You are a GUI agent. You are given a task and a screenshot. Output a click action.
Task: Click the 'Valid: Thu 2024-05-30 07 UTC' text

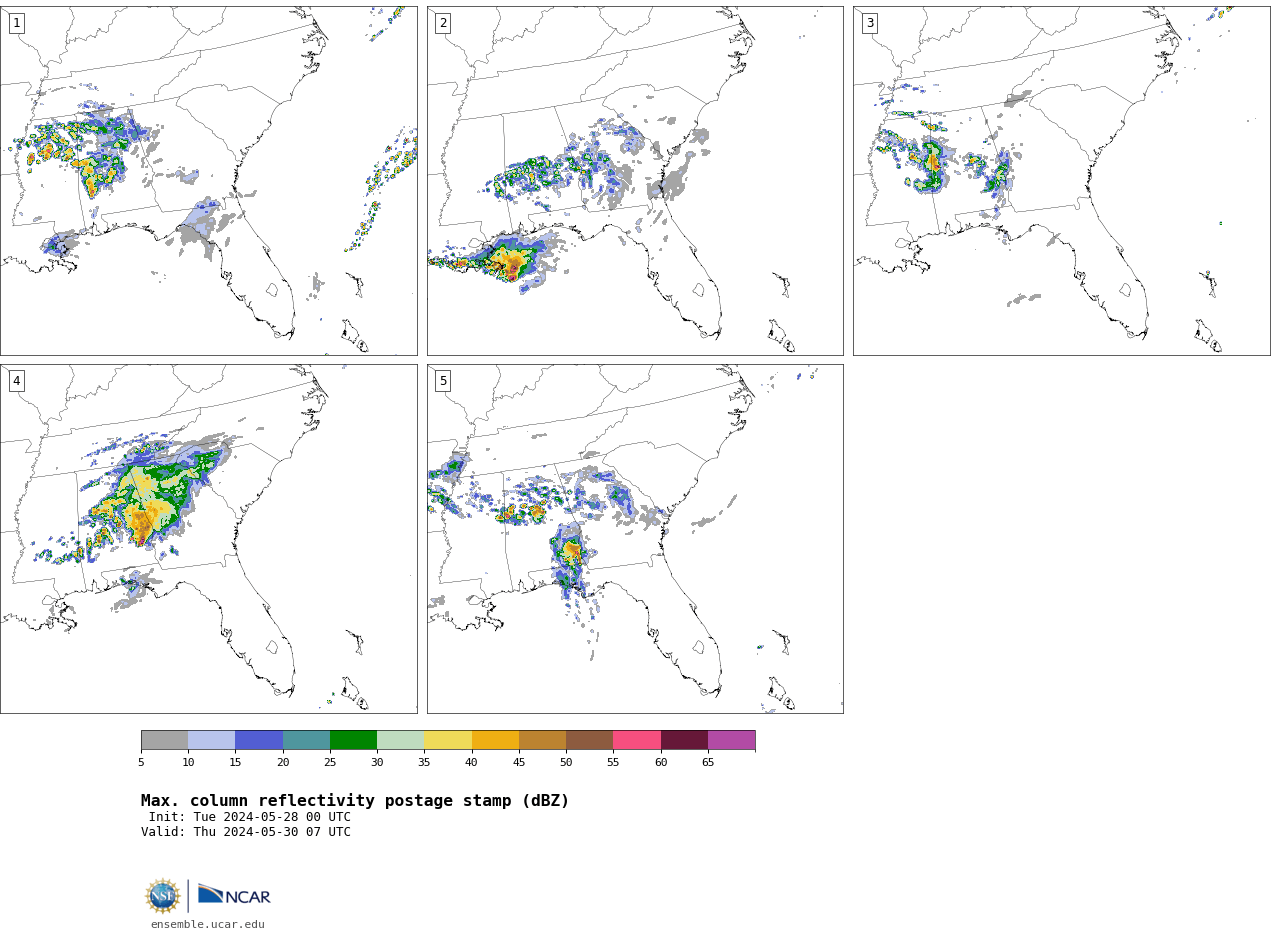(x=246, y=832)
